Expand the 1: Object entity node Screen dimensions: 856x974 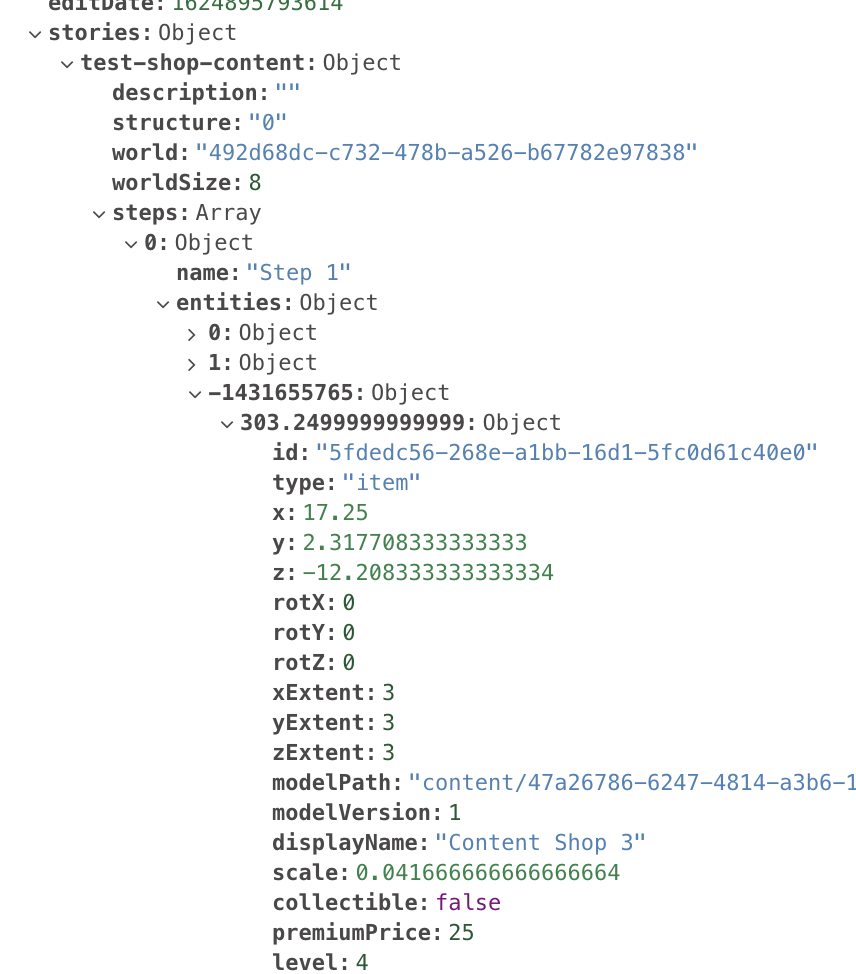[192, 363]
